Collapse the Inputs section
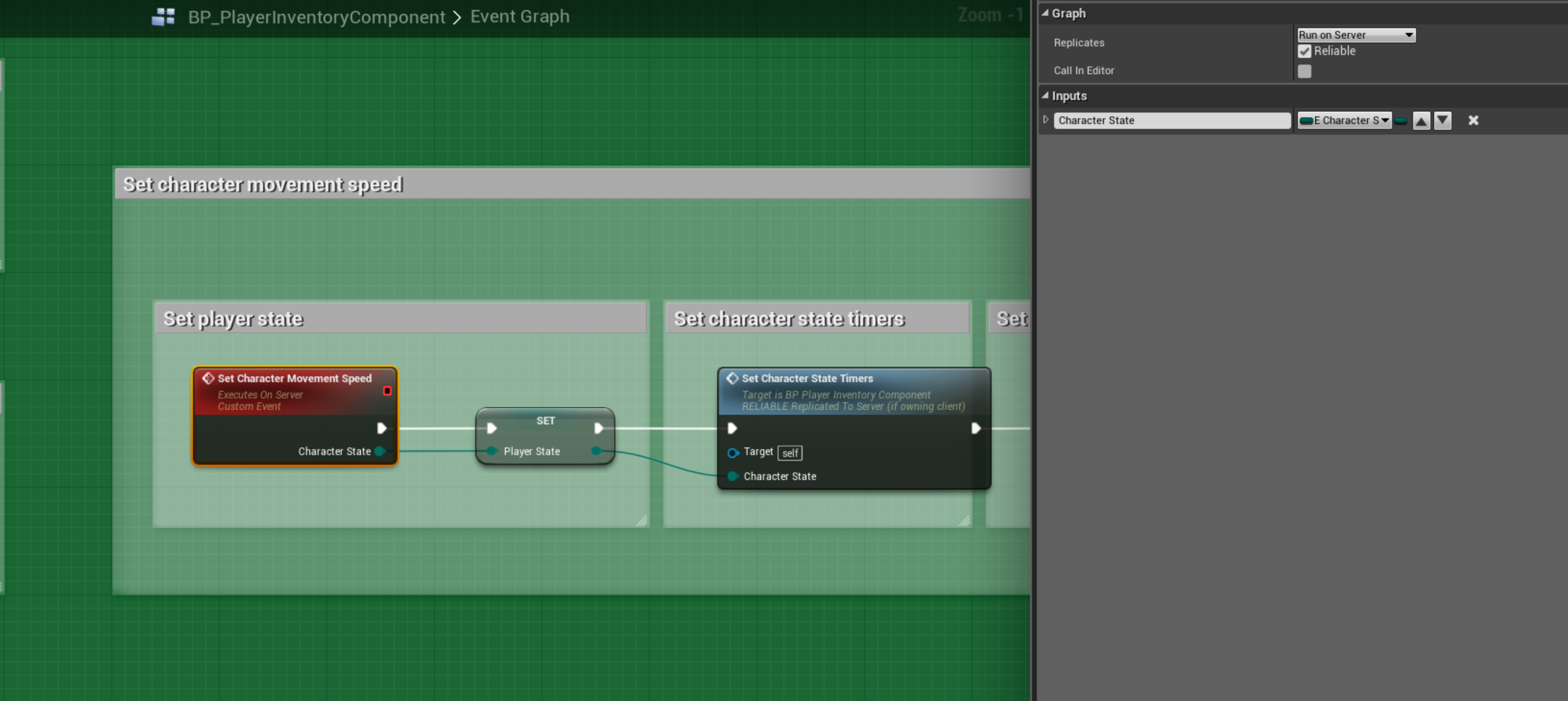The width and height of the screenshot is (1568, 701). 1046,95
